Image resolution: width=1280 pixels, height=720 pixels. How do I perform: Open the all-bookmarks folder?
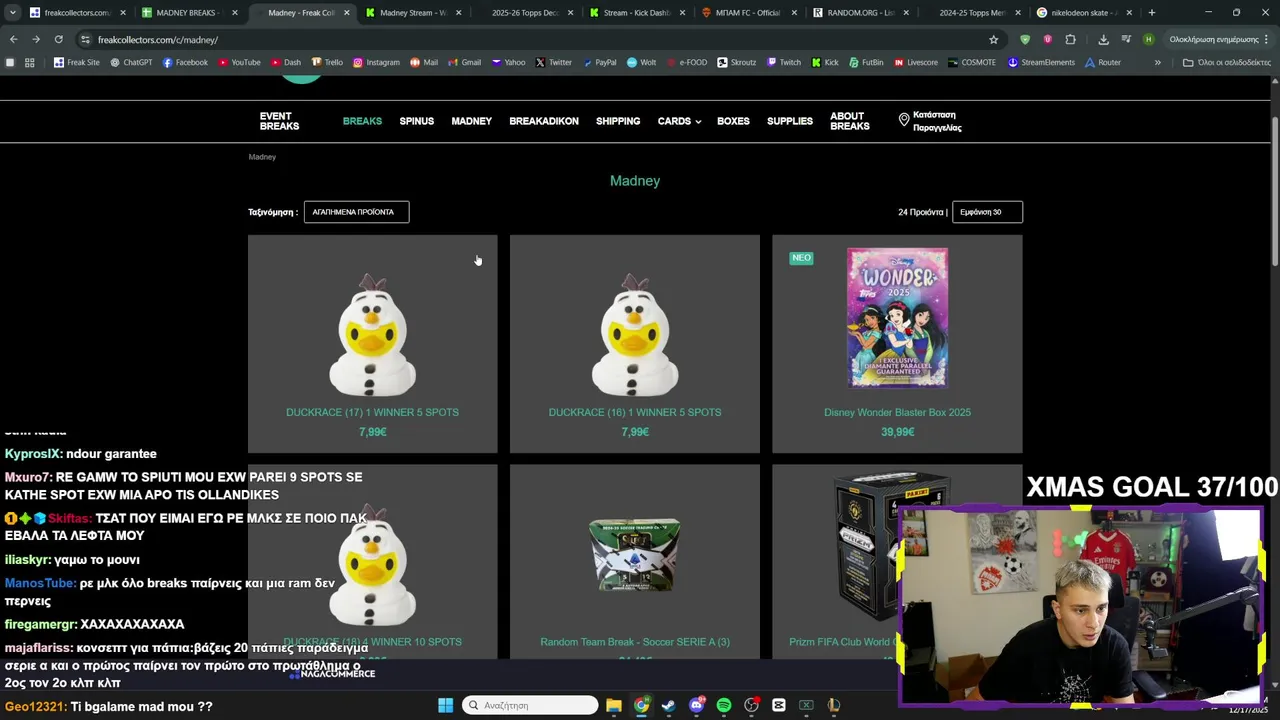click(1226, 62)
